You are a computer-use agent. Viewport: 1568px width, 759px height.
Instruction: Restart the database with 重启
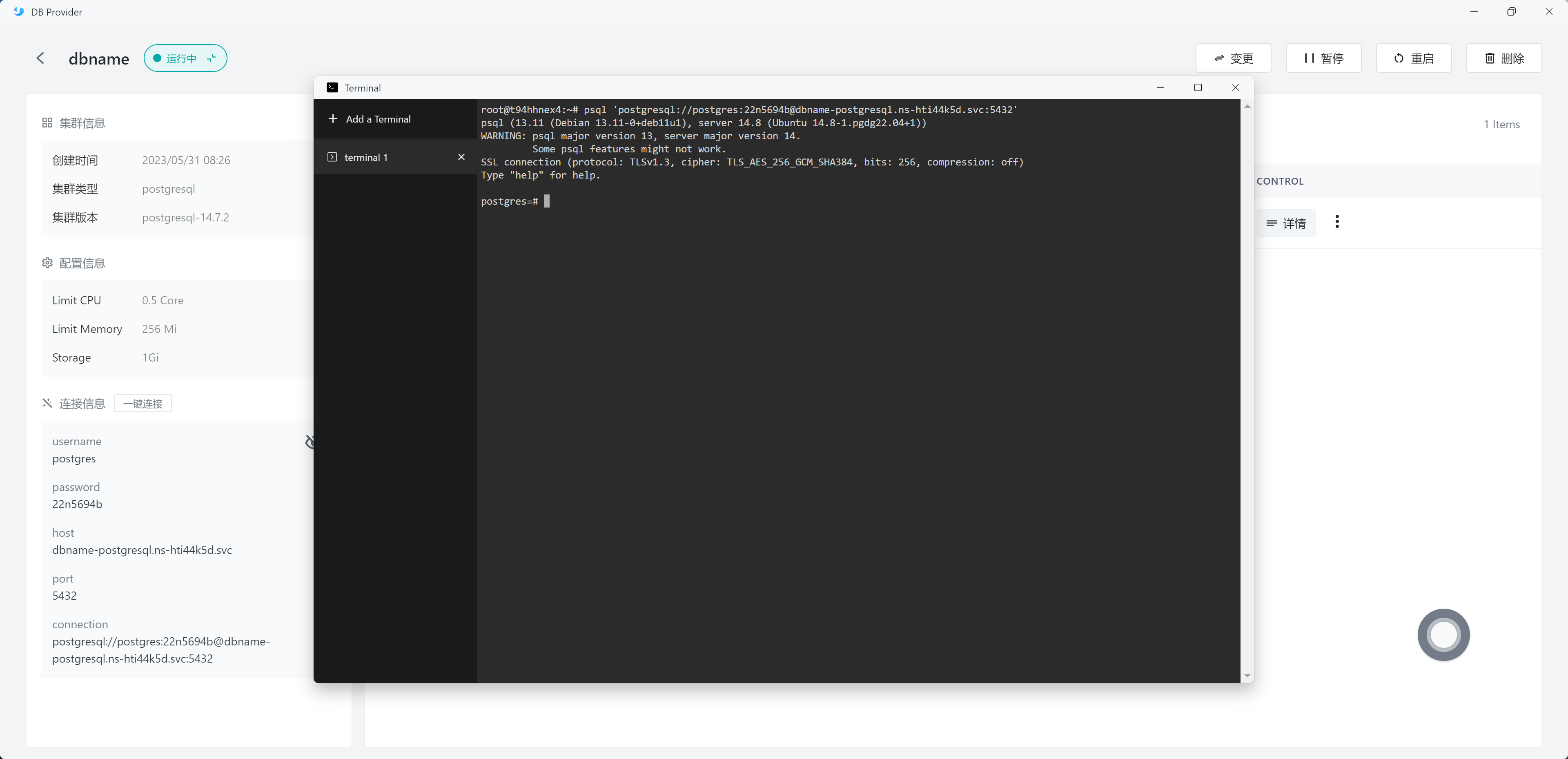point(1413,58)
